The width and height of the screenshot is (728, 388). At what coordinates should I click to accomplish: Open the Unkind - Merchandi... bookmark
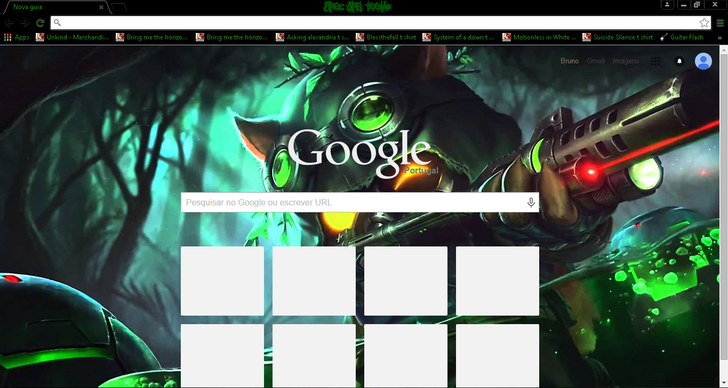pos(72,37)
